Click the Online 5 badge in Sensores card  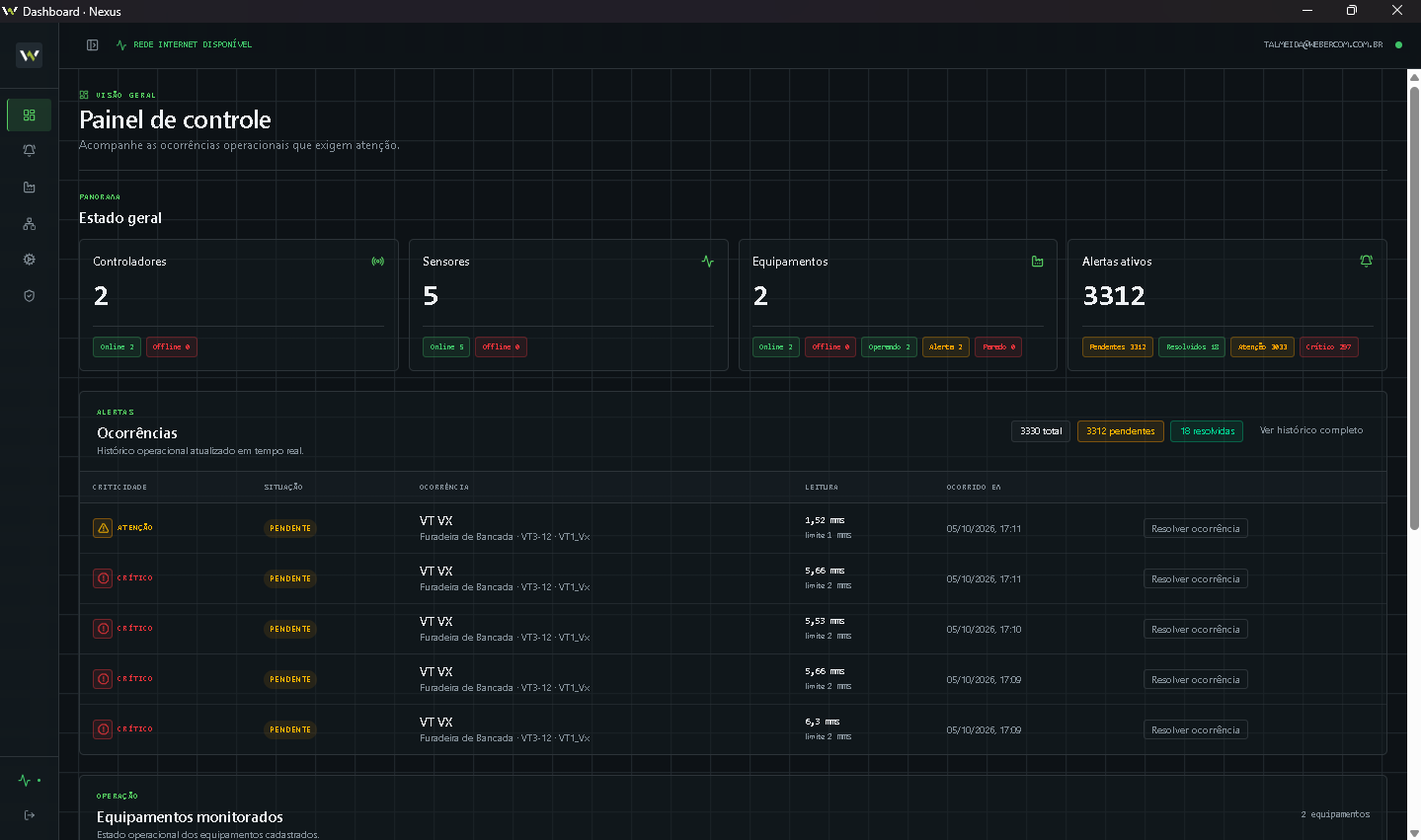click(446, 347)
